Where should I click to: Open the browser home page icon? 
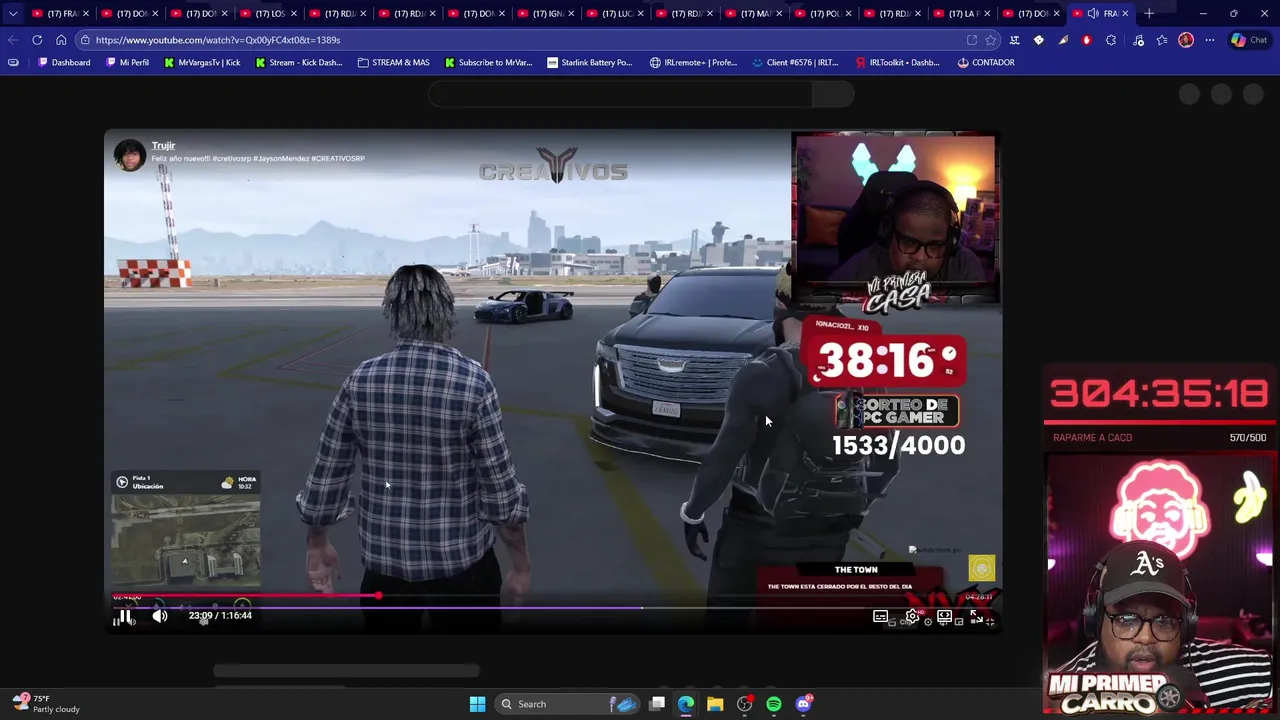pos(61,40)
